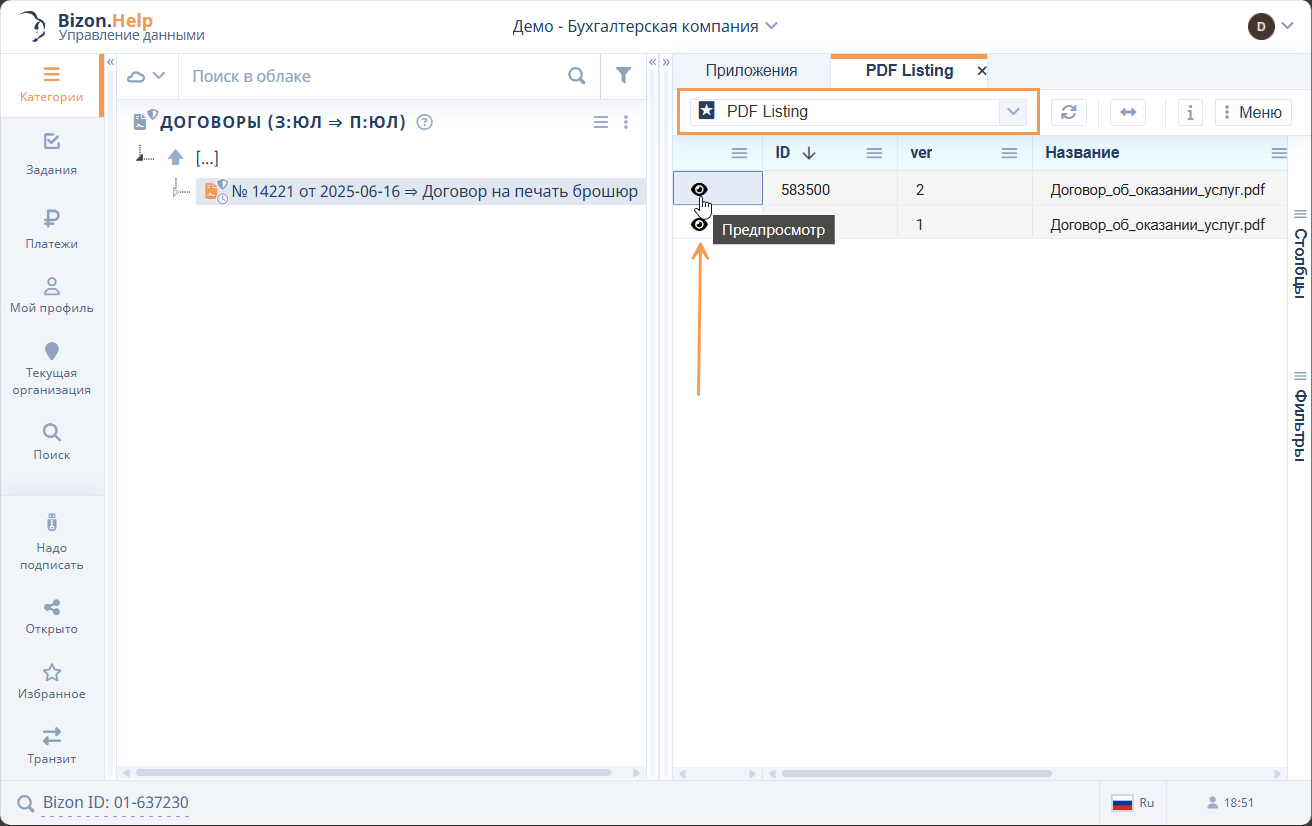Open the Favorites (Избранное) section
The image size is (1312, 826).
[51, 681]
